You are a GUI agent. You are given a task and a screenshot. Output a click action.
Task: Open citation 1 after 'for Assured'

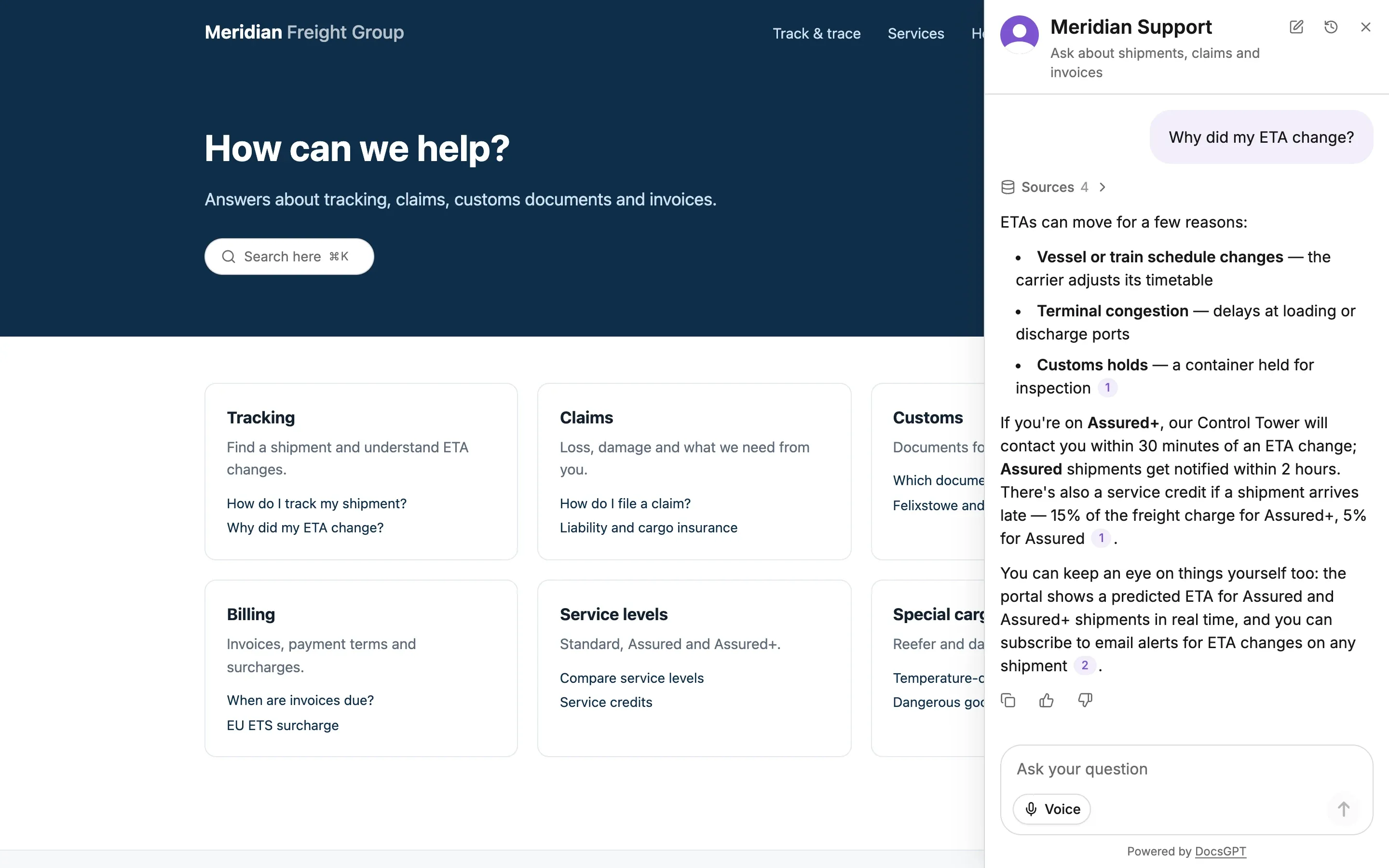(x=1101, y=538)
